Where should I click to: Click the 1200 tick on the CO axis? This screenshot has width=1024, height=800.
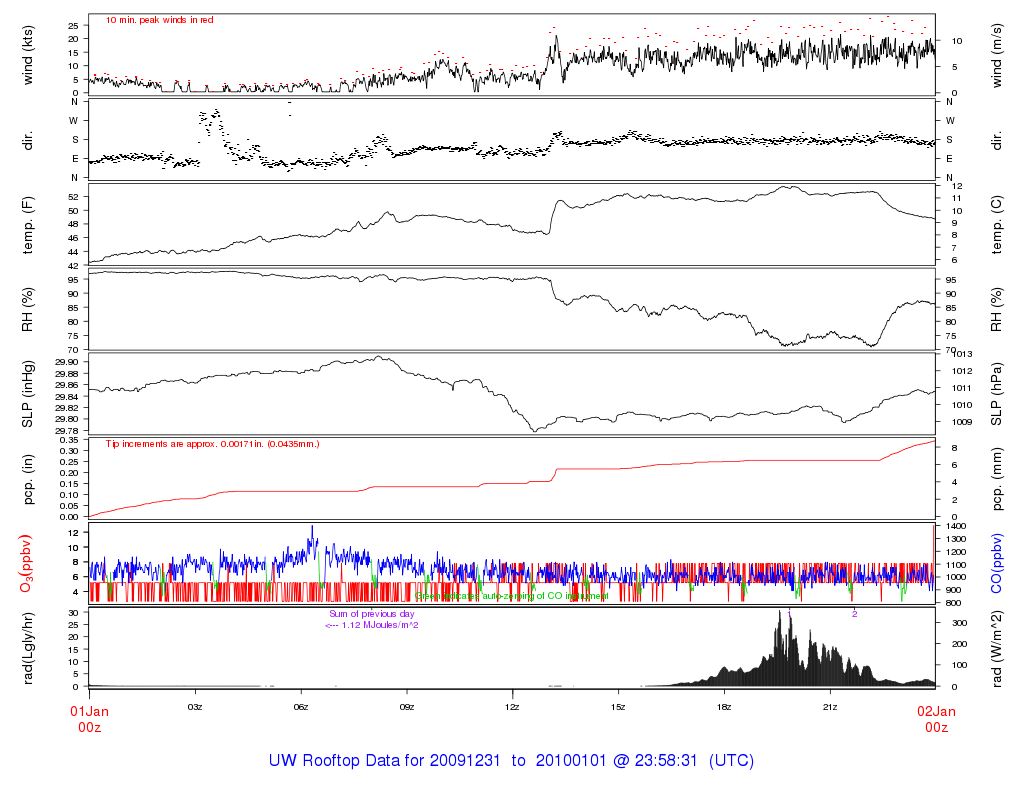point(955,552)
